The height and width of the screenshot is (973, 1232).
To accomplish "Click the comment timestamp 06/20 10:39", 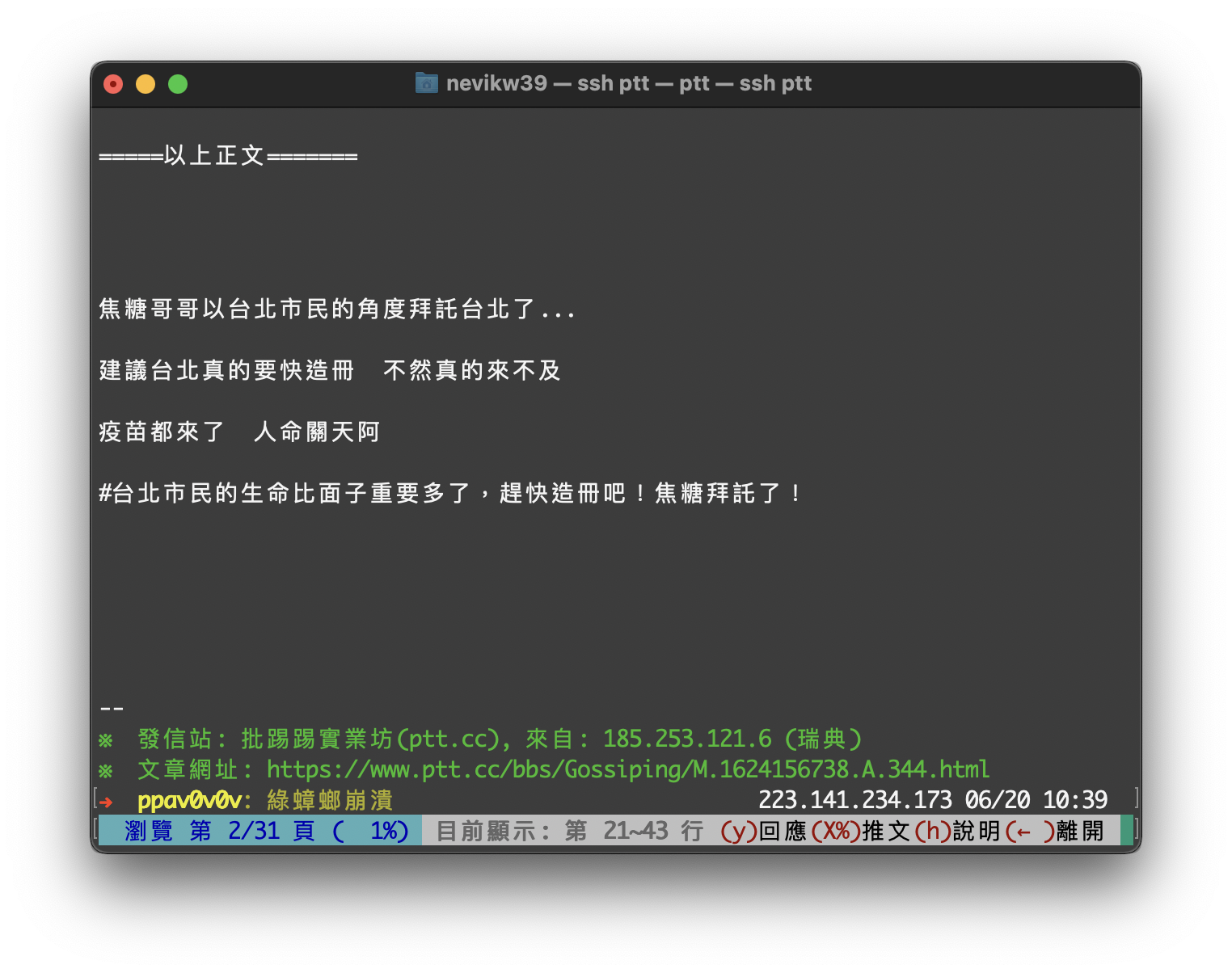I will pos(1036,800).
